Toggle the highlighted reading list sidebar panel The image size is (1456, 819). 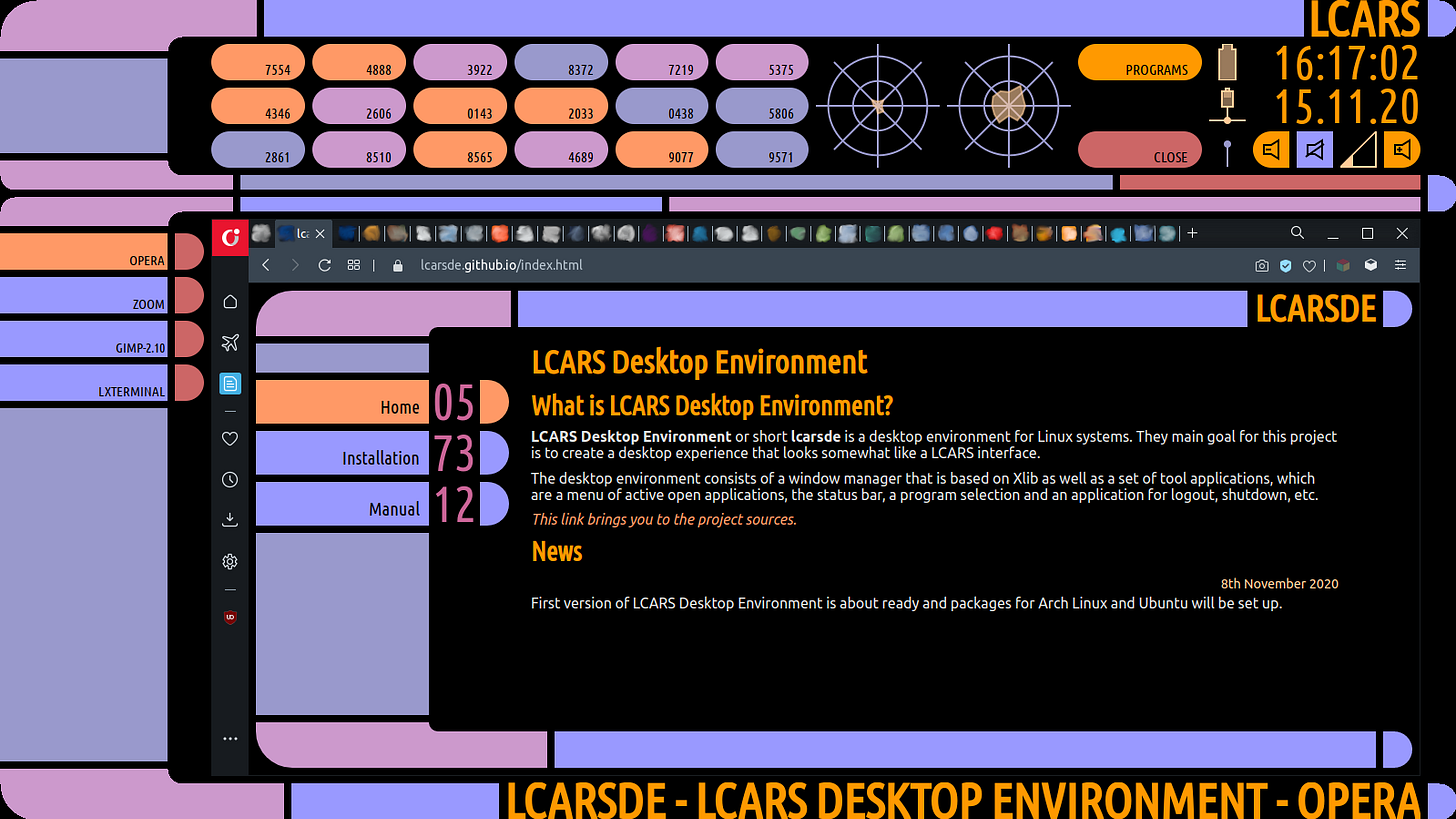230,383
